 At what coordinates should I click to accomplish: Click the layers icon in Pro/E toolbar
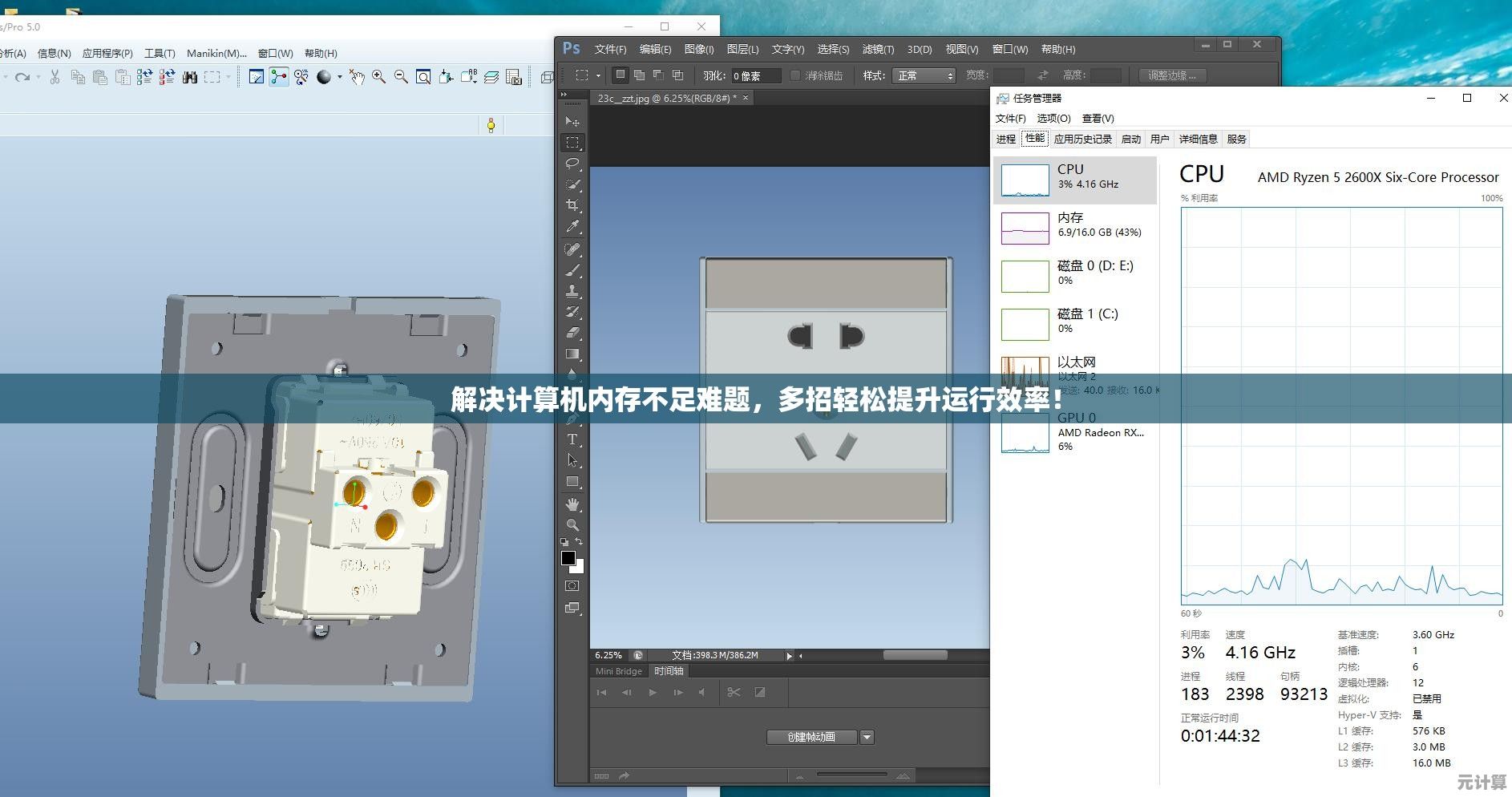click(x=491, y=77)
